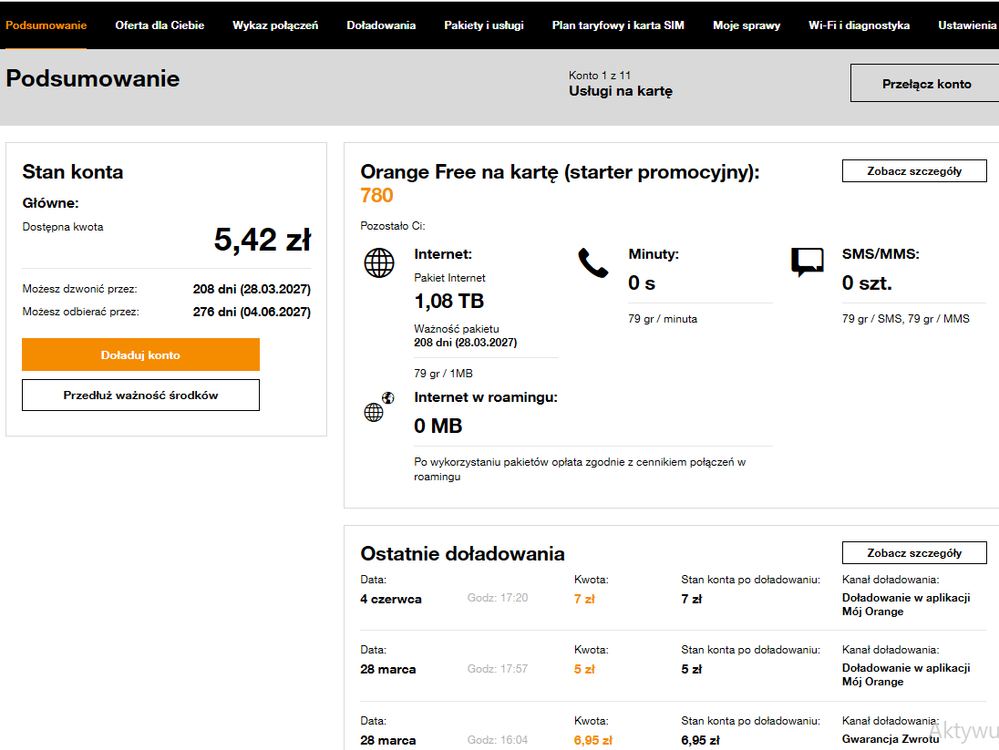Image resolution: width=999 pixels, height=750 pixels.
Task: Click the roaming value 0 MB
Action: (x=438, y=426)
